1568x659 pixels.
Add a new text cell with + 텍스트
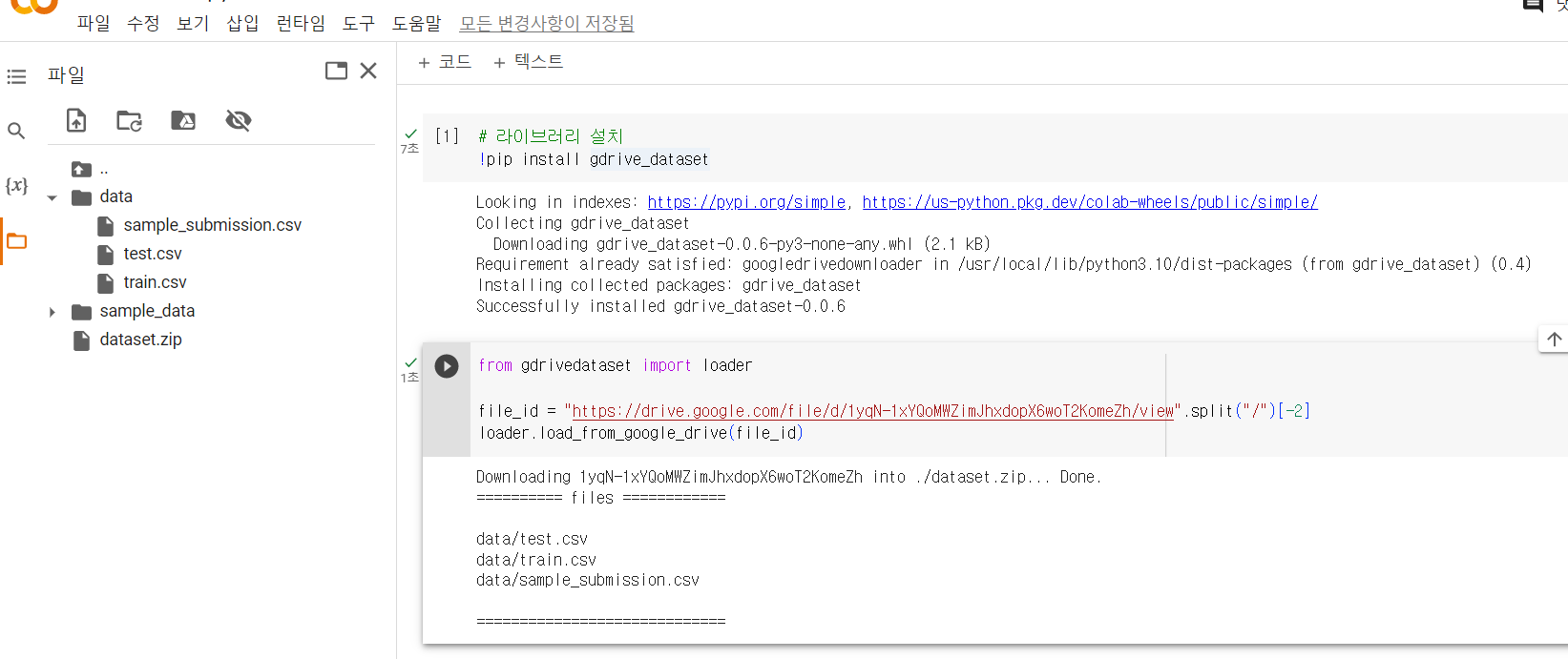tap(528, 62)
